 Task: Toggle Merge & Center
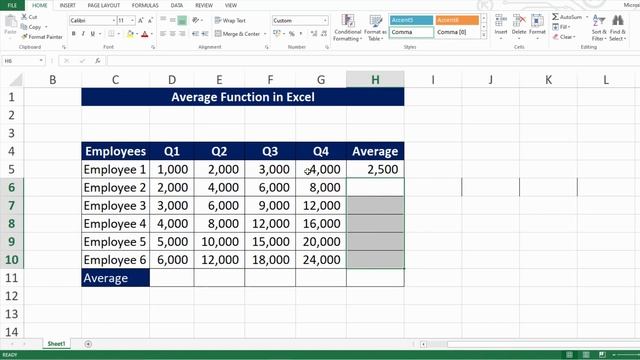coord(238,34)
